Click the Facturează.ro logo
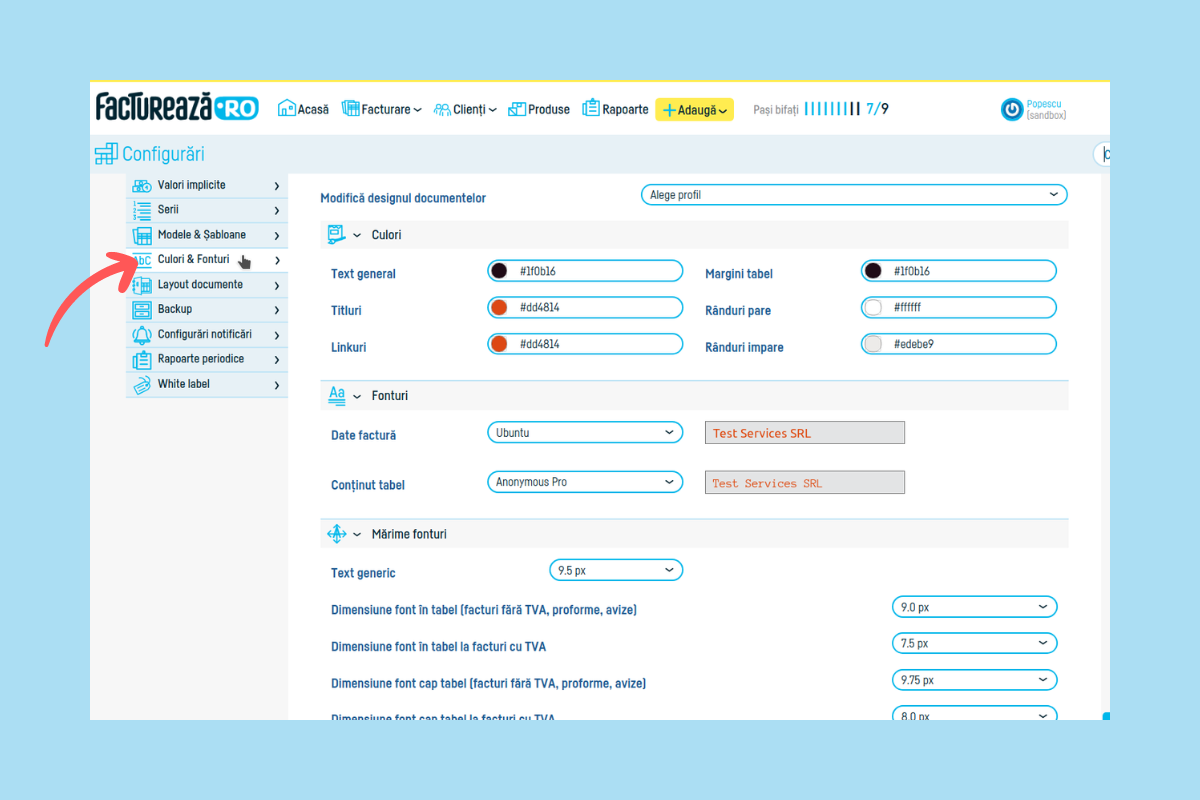This screenshot has width=1200, height=800. [x=177, y=108]
